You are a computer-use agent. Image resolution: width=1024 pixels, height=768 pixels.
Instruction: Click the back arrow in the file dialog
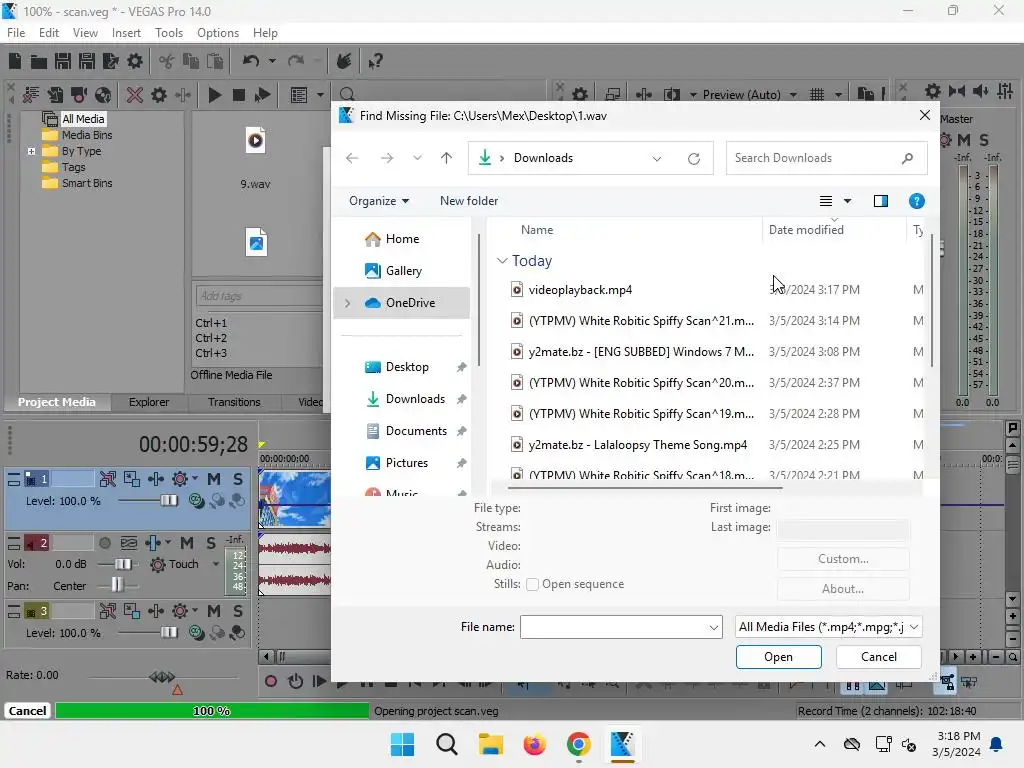pyautogui.click(x=352, y=158)
